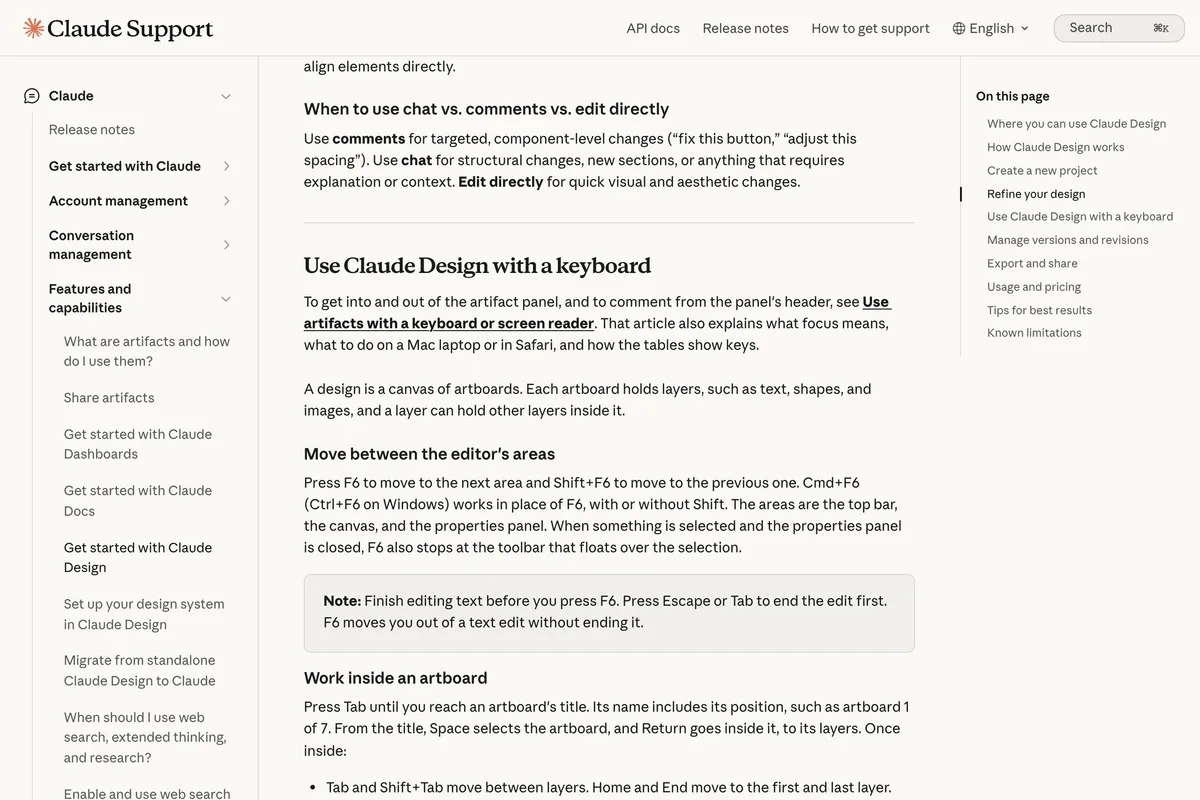Open sidebar Release notes link
This screenshot has height=800, width=1200.
pos(92,130)
